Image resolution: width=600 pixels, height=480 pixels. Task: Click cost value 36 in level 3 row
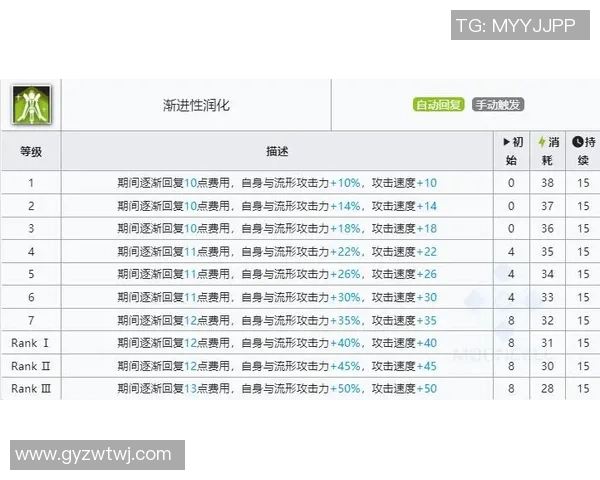(x=547, y=229)
